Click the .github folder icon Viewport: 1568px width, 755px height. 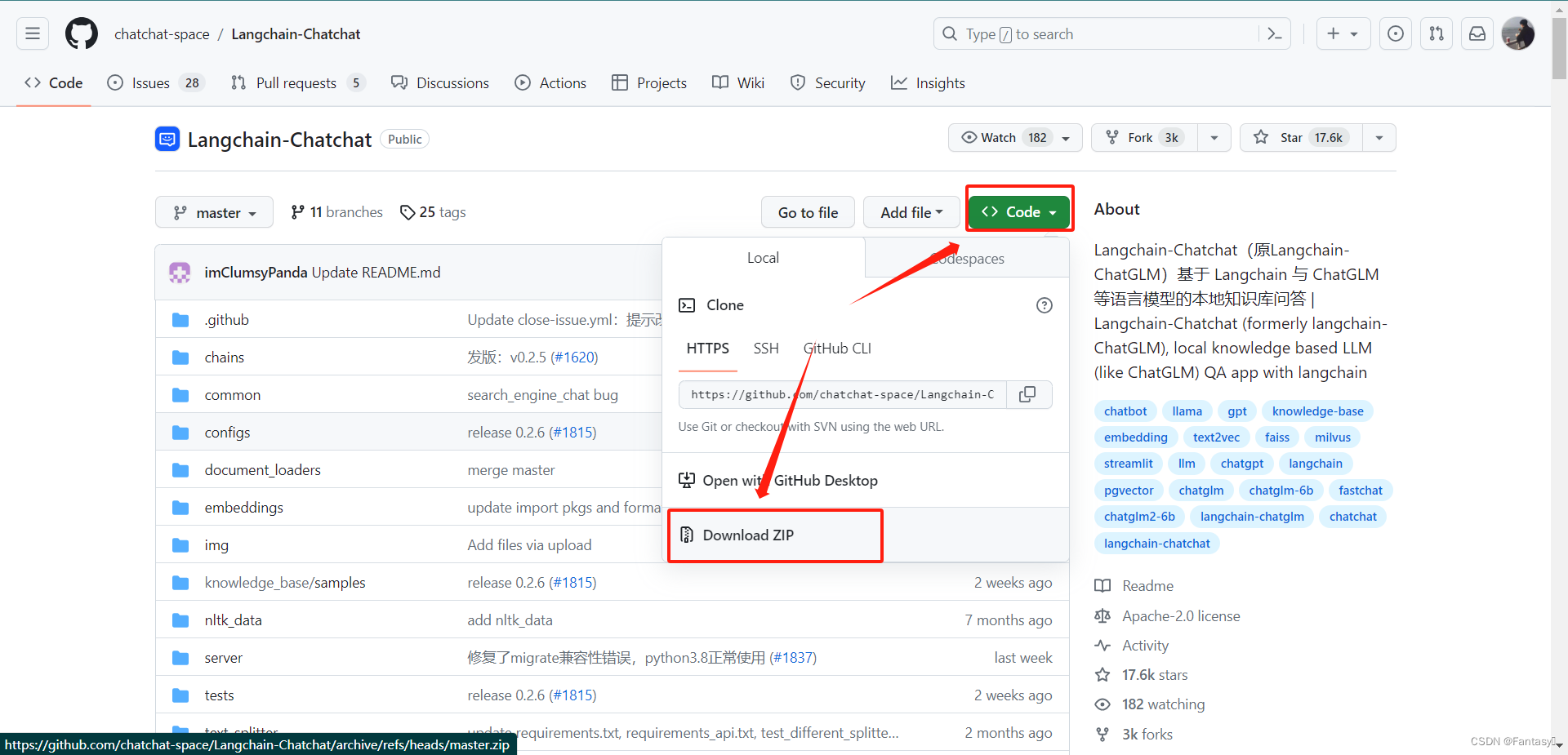point(180,320)
